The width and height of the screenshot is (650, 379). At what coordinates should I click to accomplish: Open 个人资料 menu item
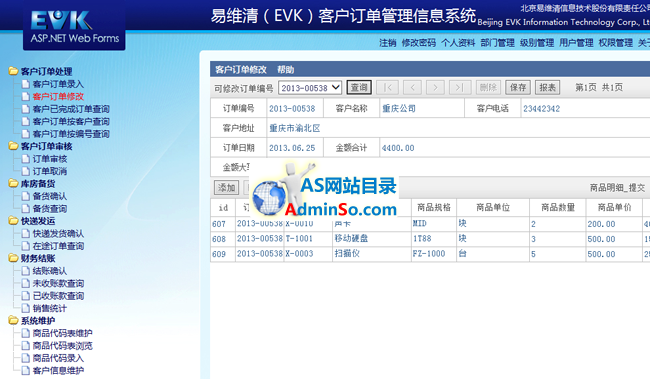(x=458, y=43)
